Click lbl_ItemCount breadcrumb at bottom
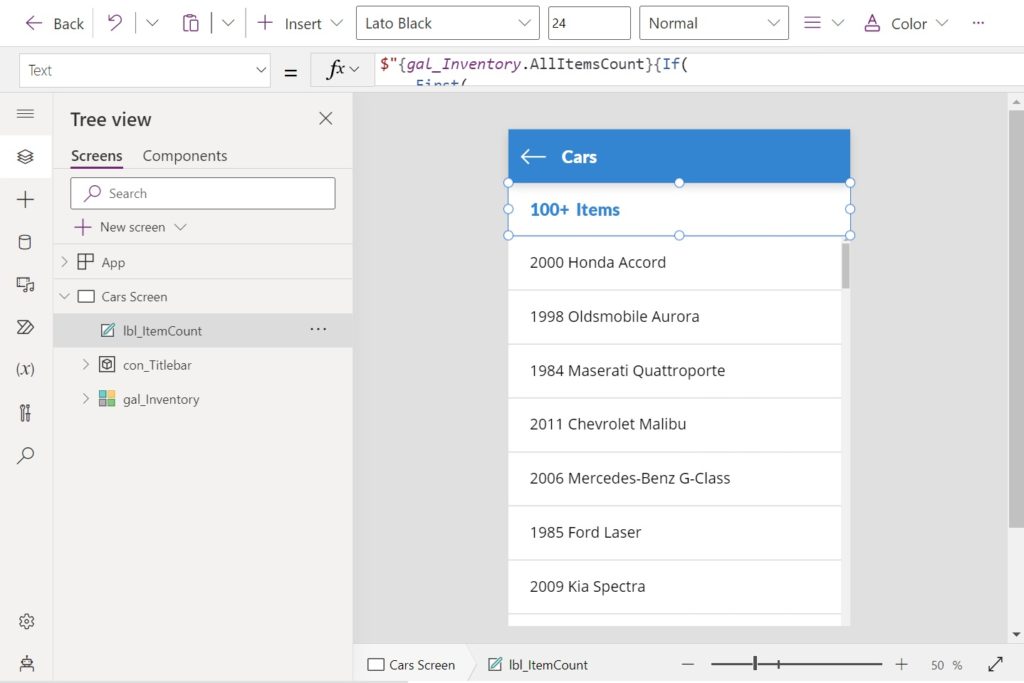Viewport: 1024px width, 683px height. 538,665
